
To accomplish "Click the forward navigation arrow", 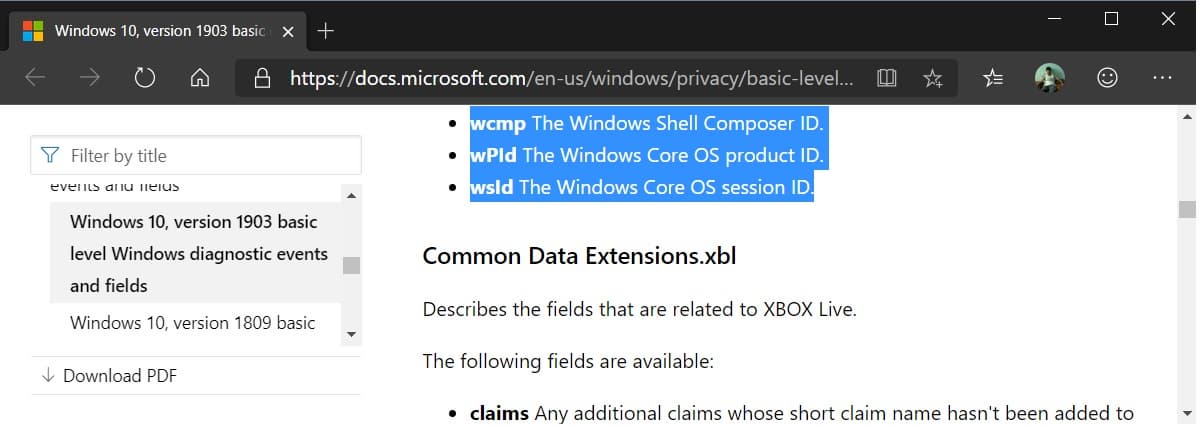I will [90, 78].
